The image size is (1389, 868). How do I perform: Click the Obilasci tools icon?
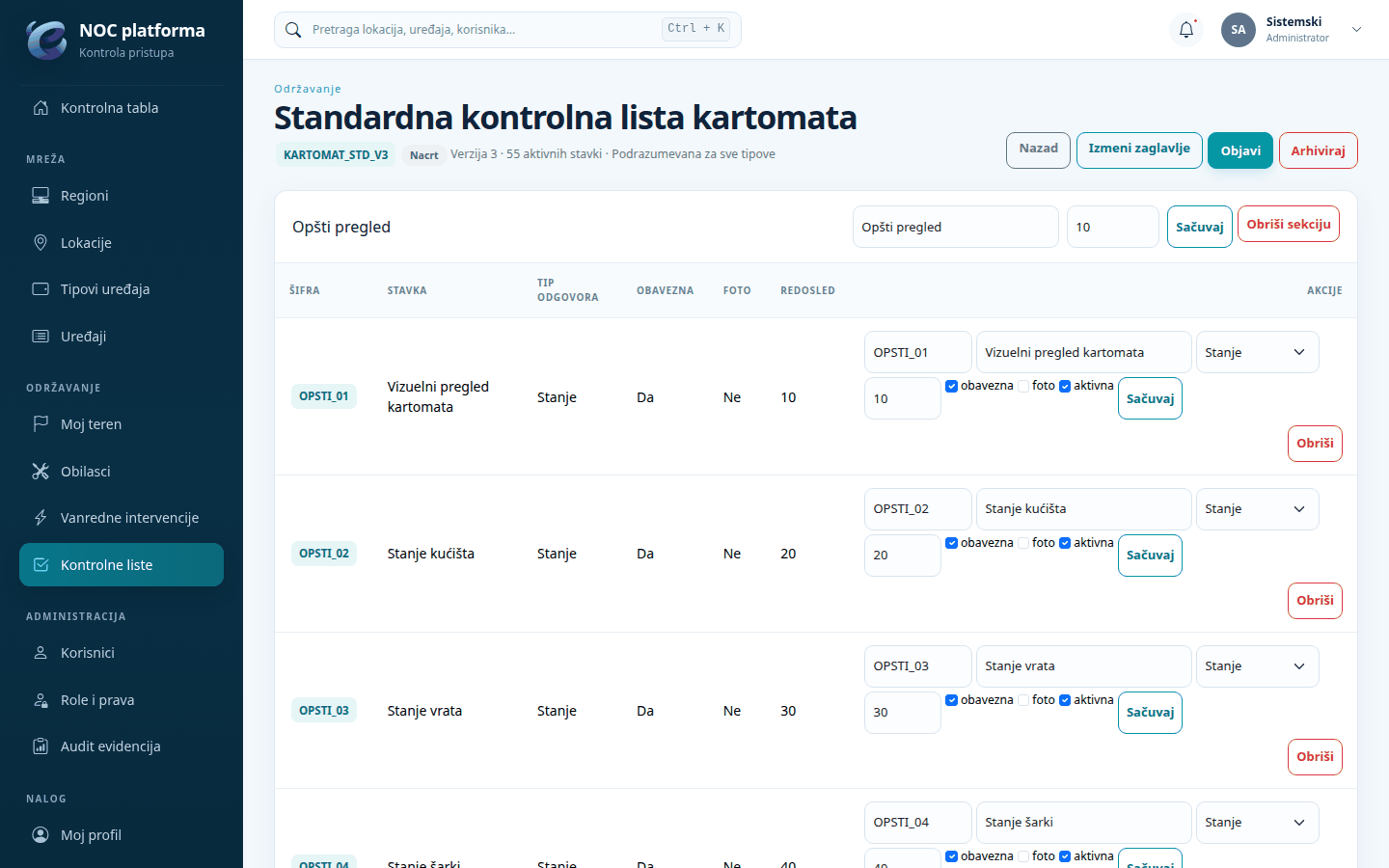(x=41, y=472)
